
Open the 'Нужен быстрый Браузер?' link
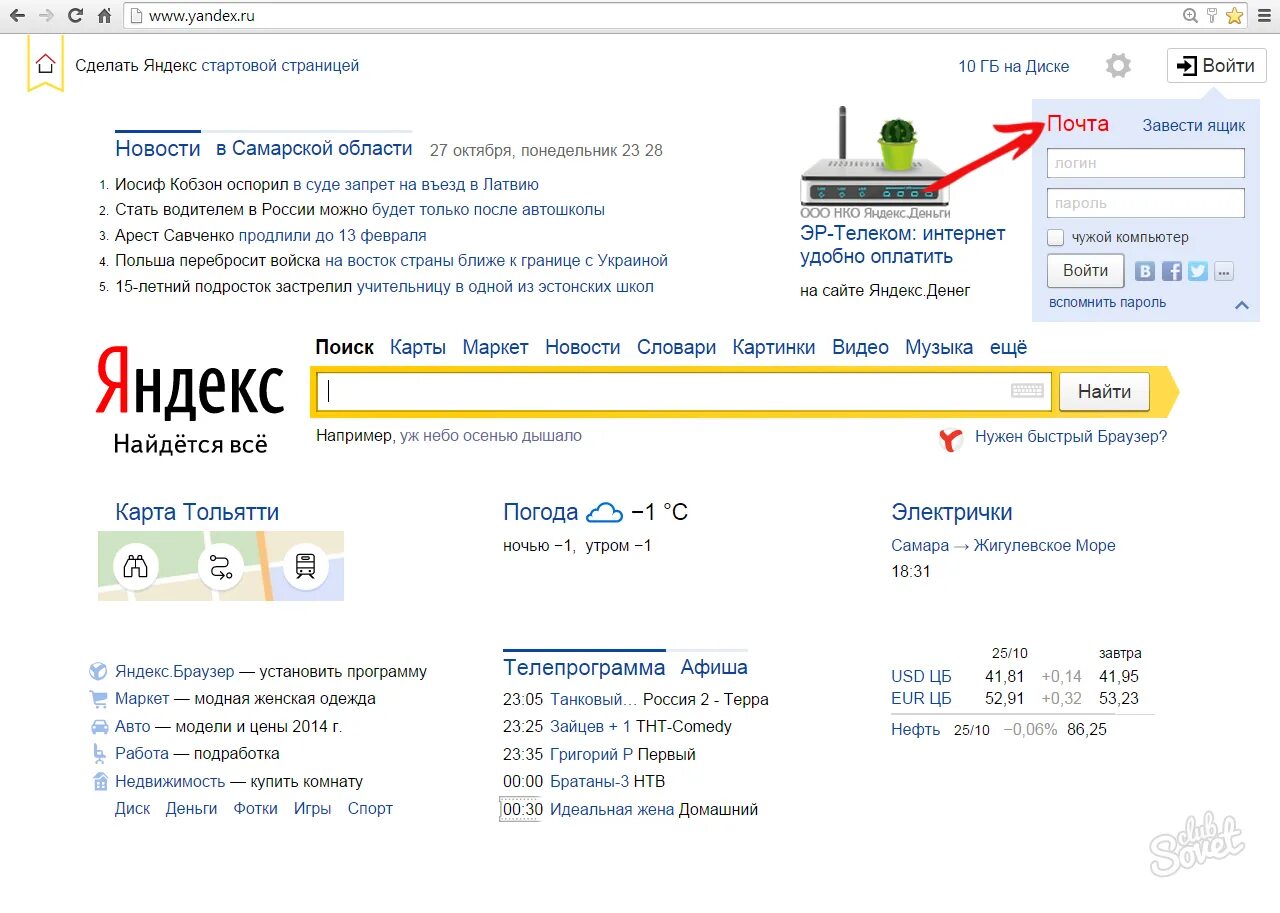click(1071, 437)
